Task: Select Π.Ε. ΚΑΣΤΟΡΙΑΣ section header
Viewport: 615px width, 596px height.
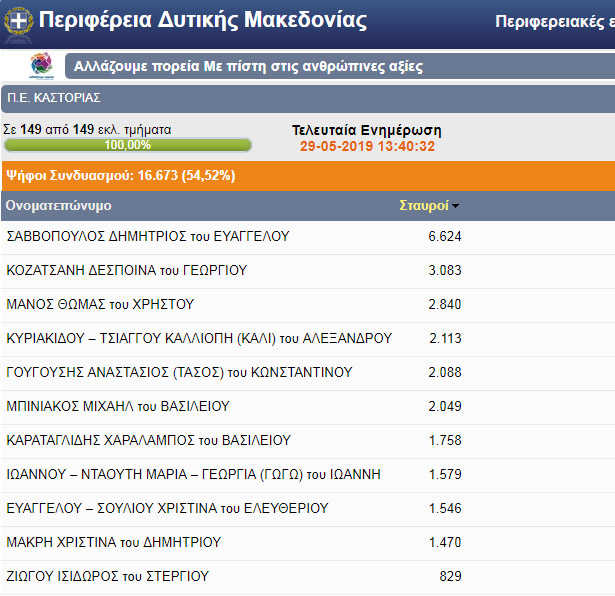Action: pyautogui.click(x=54, y=98)
